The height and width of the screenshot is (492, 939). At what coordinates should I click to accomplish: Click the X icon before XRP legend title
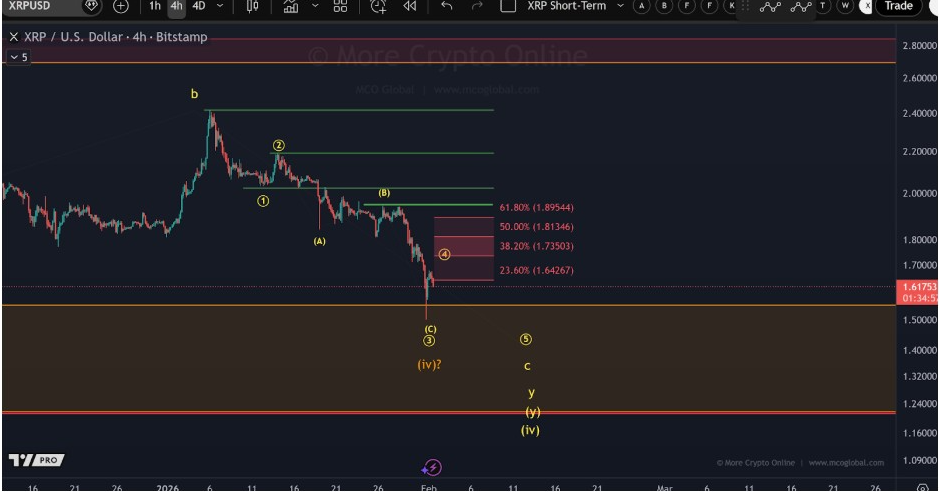click(14, 37)
